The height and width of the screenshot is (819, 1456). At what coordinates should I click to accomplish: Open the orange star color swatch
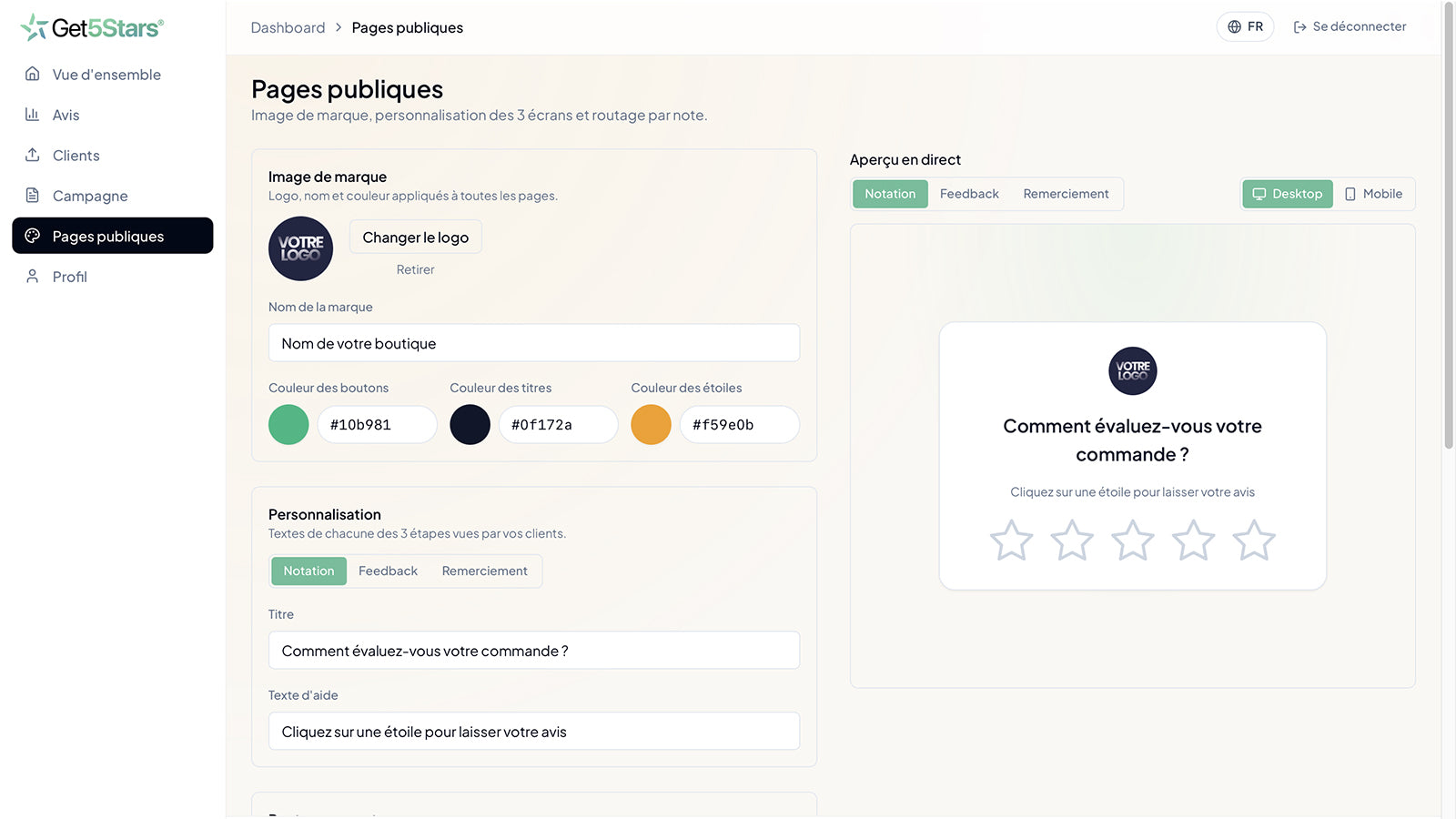click(x=651, y=425)
